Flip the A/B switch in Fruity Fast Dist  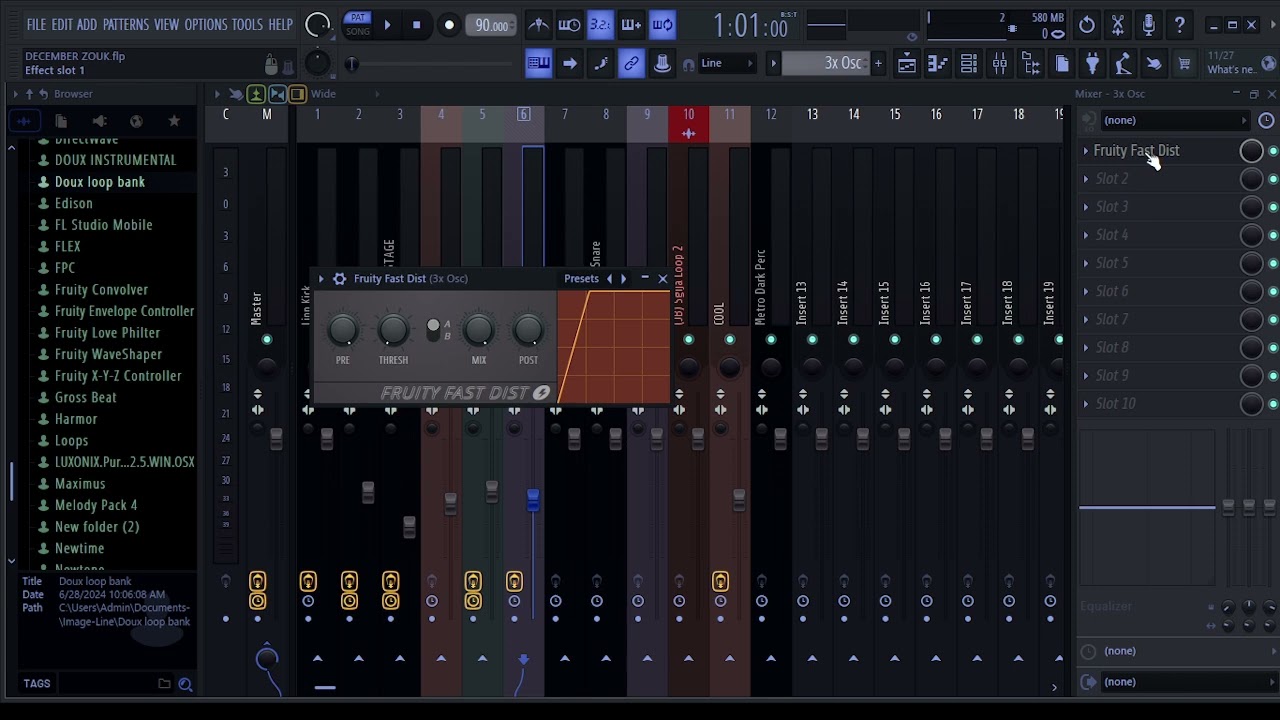click(433, 329)
